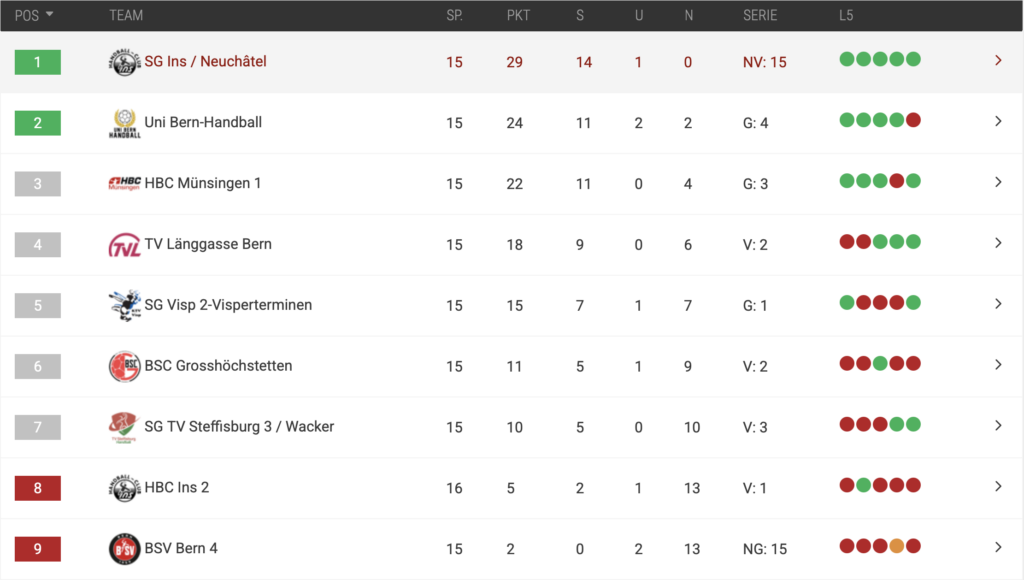Viewport: 1024px width, 580px height.
Task: Click the green position 1 badge
Action: point(38,62)
